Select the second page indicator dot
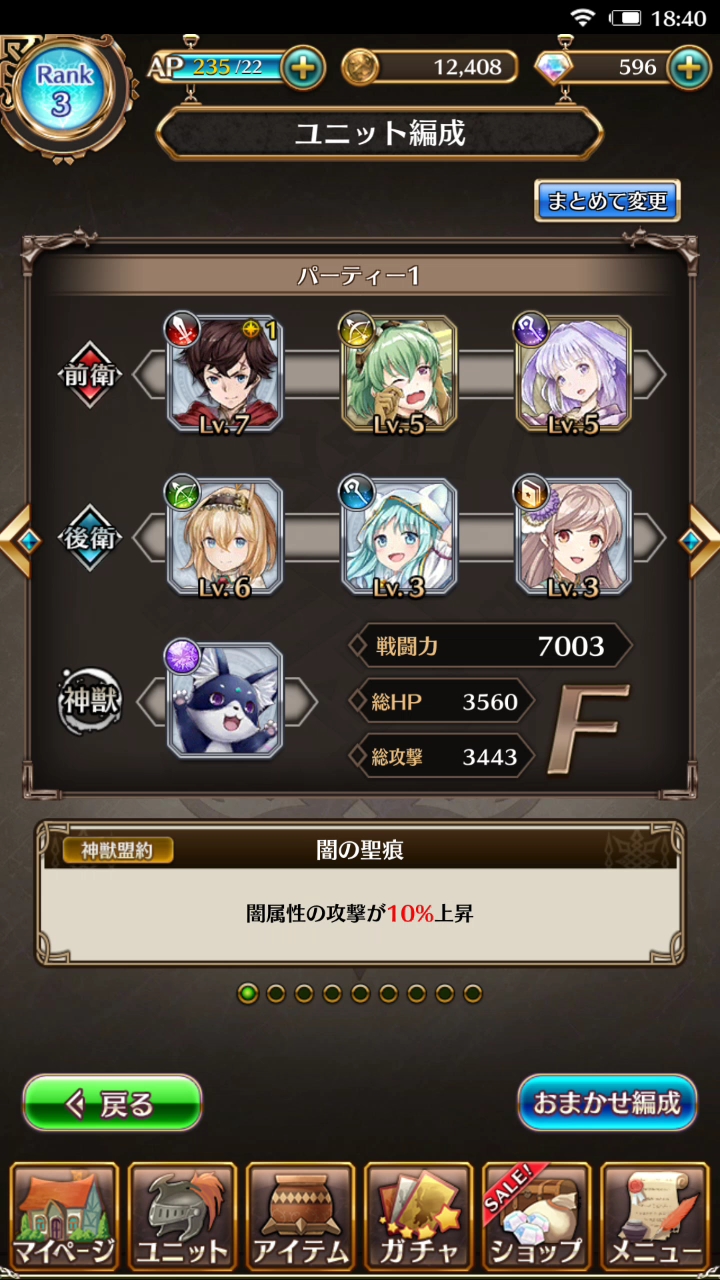Viewport: 720px width, 1280px height. (x=276, y=993)
